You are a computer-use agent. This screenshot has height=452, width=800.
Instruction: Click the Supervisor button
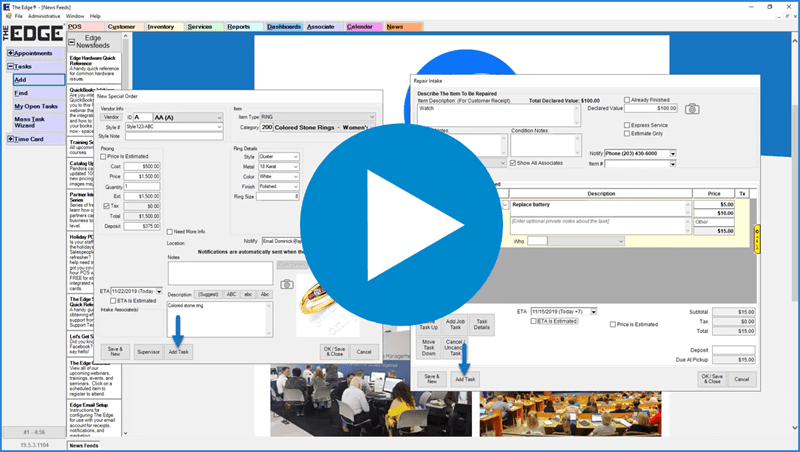point(148,352)
